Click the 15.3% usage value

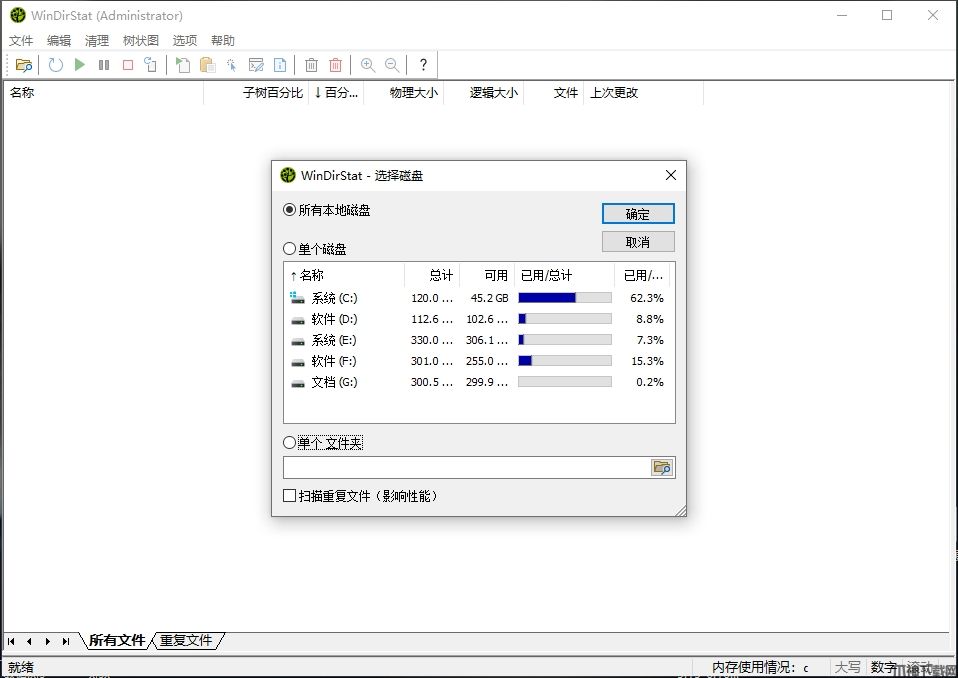coord(647,361)
